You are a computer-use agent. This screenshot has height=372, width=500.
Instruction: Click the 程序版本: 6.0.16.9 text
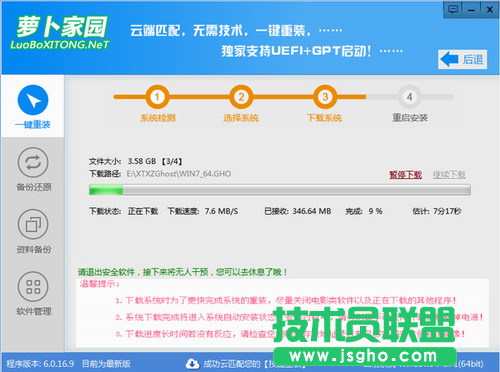click(40, 364)
